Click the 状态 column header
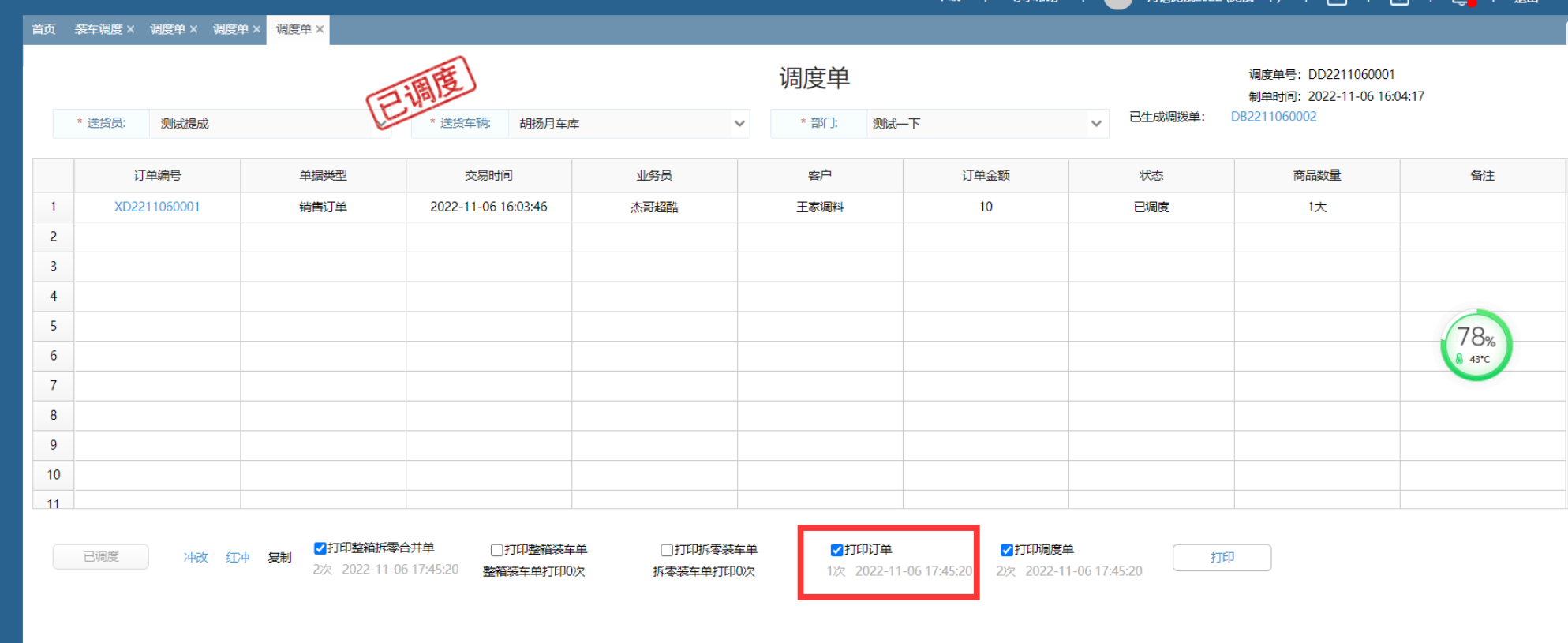 tap(1151, 175)
